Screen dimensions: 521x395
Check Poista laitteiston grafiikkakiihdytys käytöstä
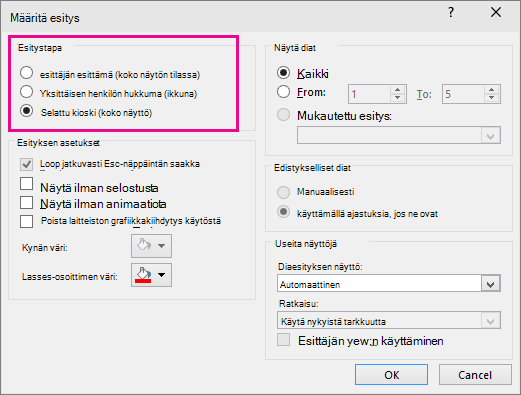pyautogui.click(x=26, y=221)
